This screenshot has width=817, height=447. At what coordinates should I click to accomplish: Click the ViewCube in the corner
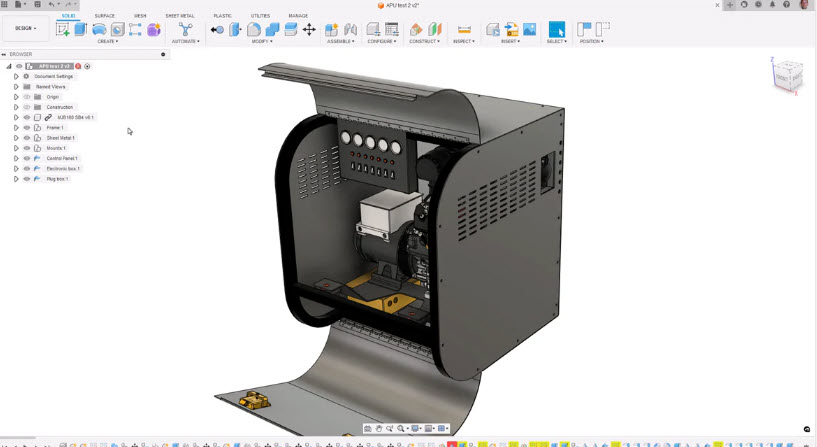click(787, 76)
